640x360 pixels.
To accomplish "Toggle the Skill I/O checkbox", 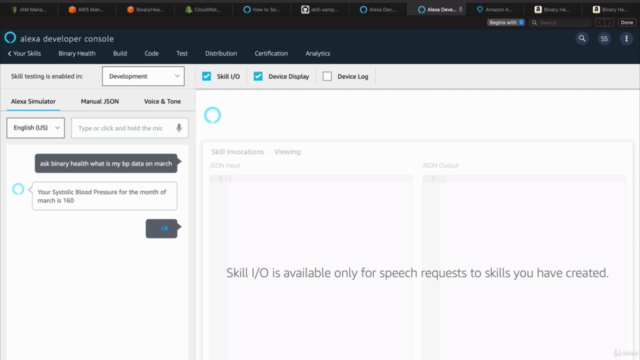I will [207, 76].
